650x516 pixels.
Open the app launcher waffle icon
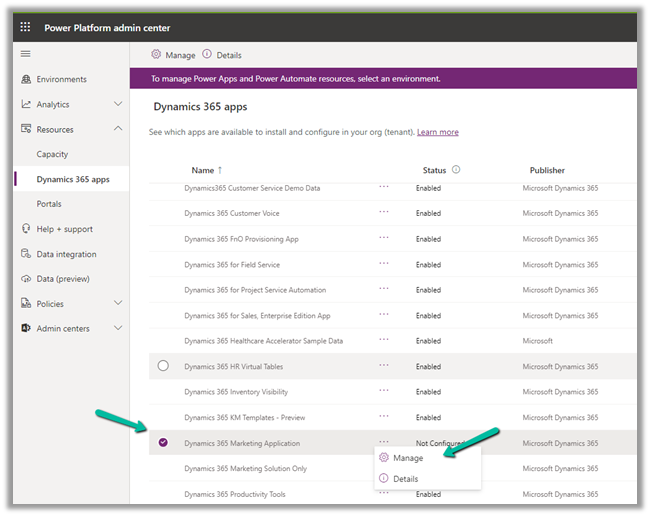tap(26, 27)
